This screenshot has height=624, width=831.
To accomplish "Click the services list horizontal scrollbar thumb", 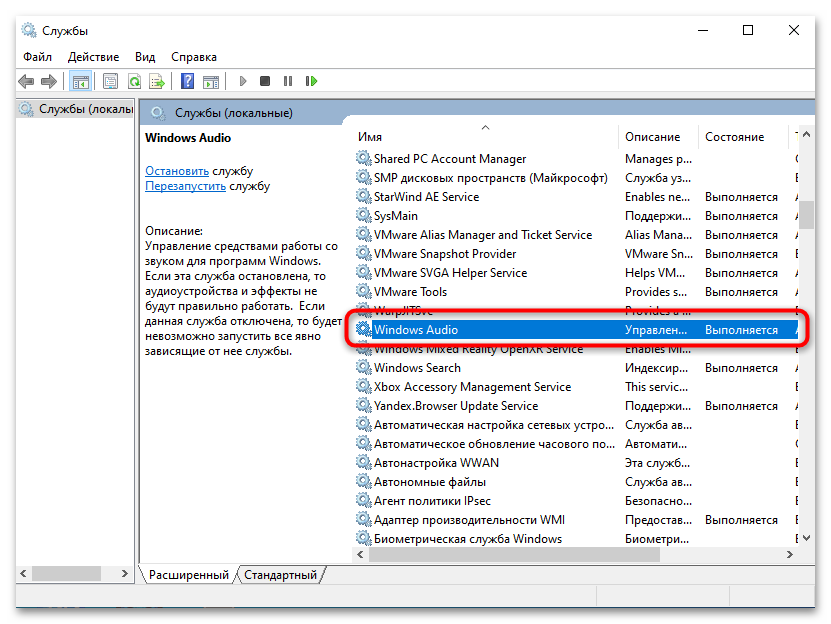I will [514, 555].
